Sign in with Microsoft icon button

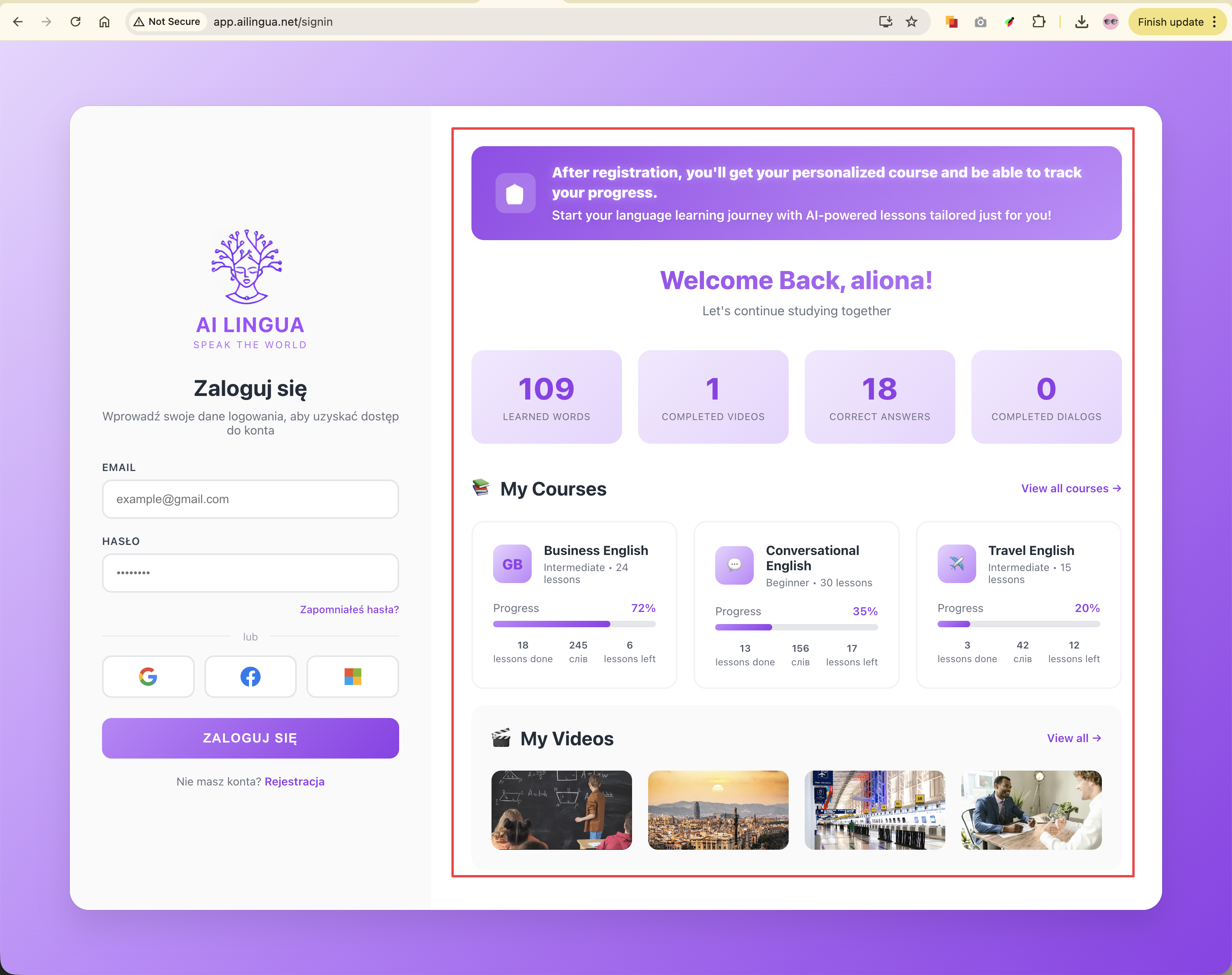pos(352,677)
